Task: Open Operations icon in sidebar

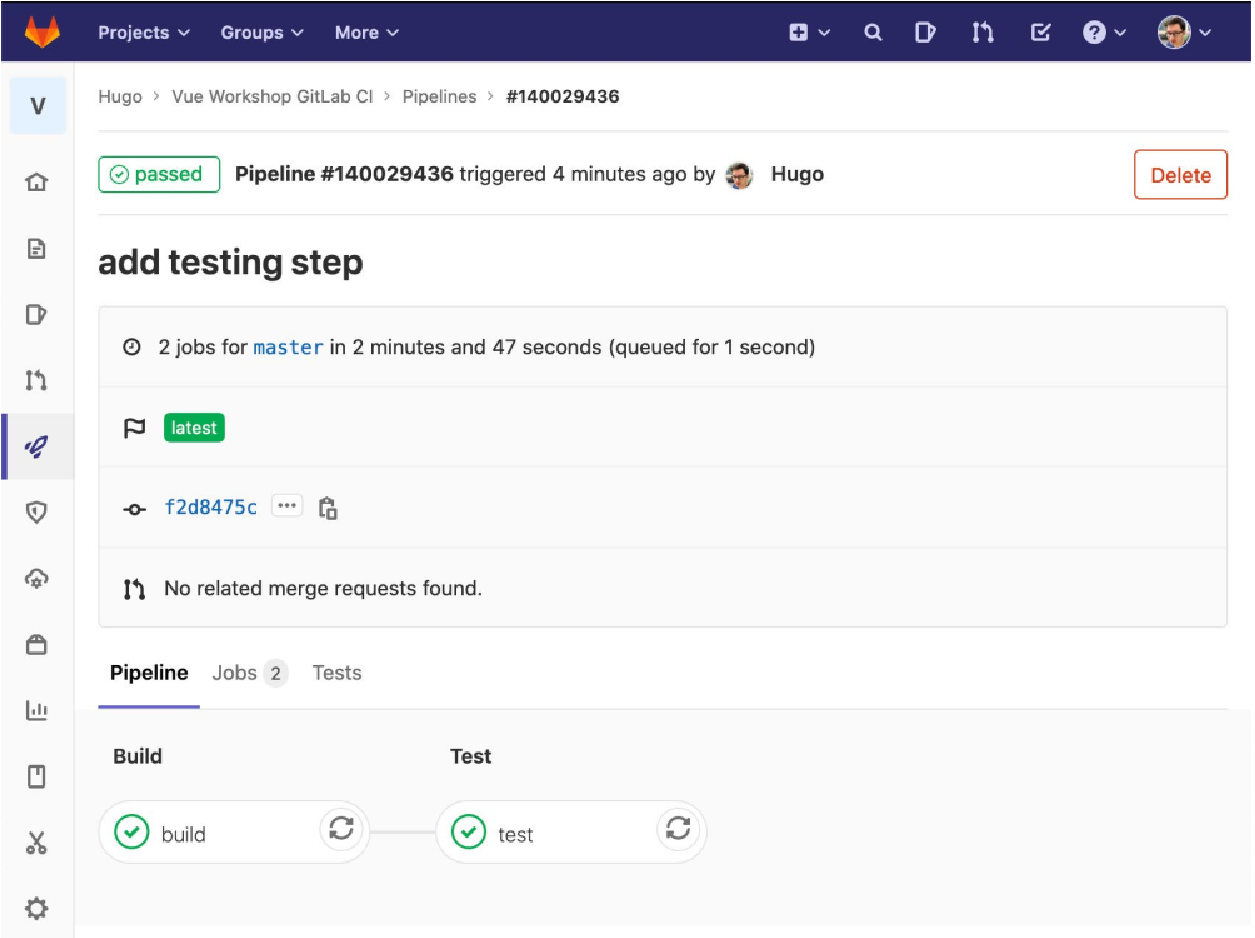Action: [x=36, y=578]
